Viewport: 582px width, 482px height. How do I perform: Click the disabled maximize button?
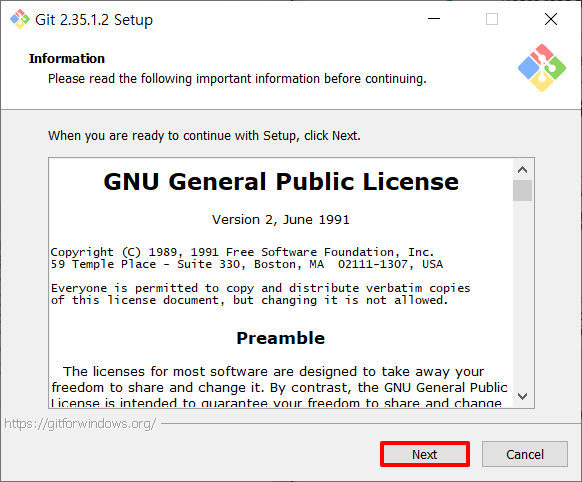tap(492, 19)
